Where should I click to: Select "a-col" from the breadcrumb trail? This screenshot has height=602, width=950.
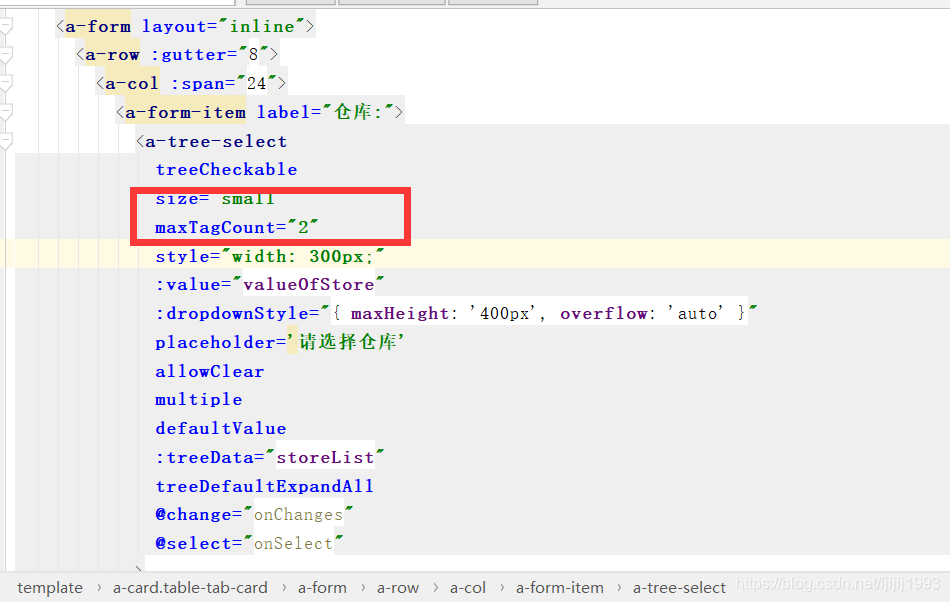467,587
